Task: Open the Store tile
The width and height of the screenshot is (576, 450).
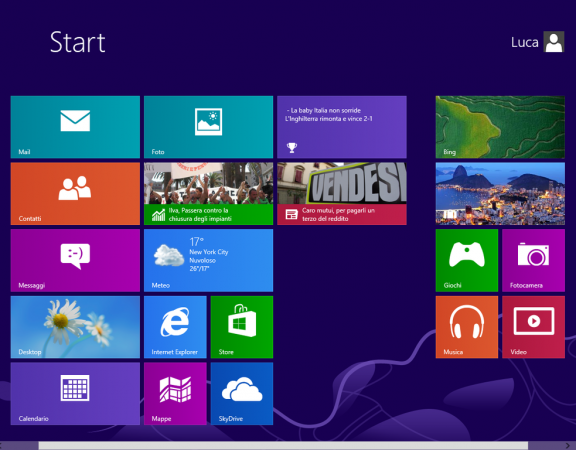Action: tap(242, 327)
